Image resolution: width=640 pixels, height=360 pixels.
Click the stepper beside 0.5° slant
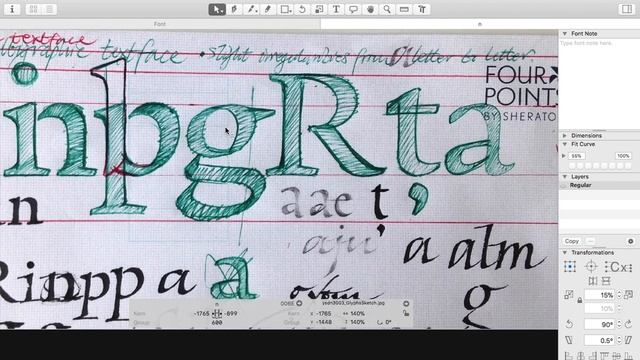[619, 340]
